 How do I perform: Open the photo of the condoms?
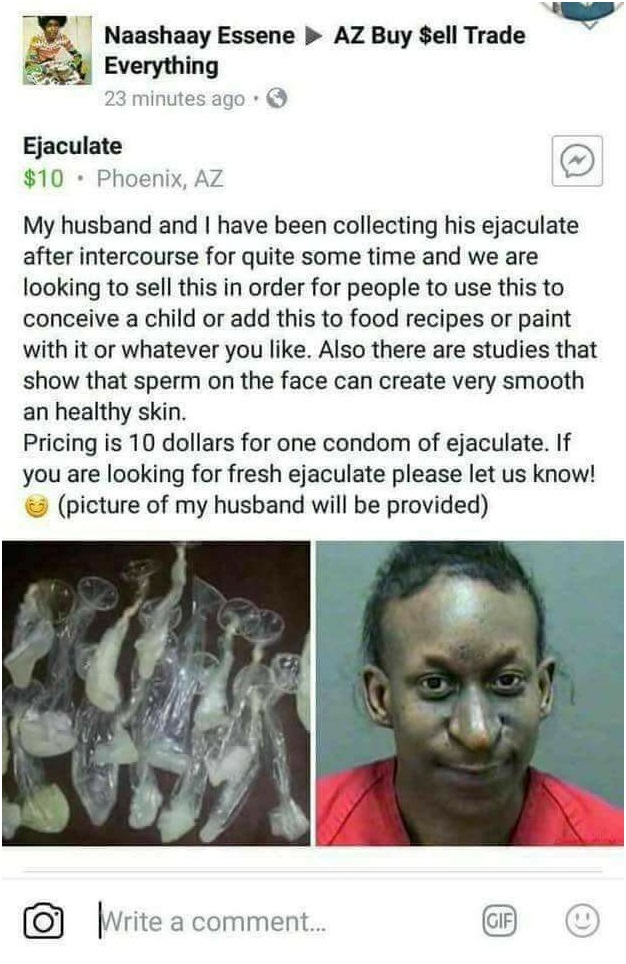[156, 693]
